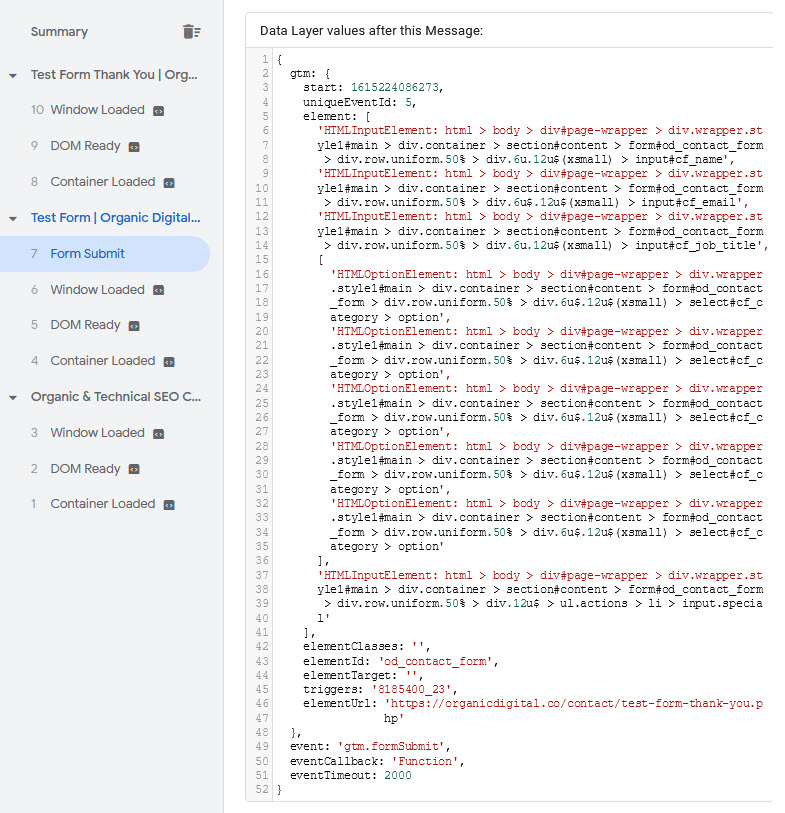Screen dimensions: 785x813
Task: Open Test Form Thank You page heading
Action: click(x=115, y=75)
